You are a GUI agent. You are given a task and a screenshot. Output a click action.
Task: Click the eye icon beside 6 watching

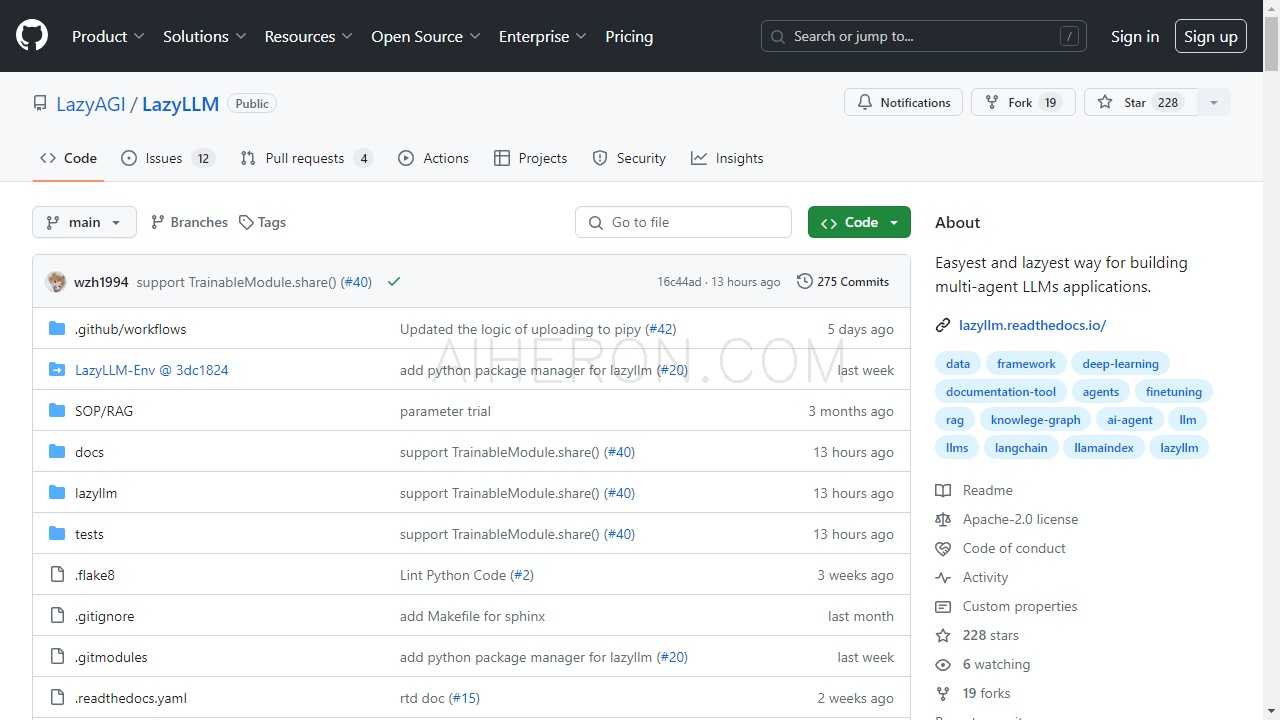click(943, 664)
